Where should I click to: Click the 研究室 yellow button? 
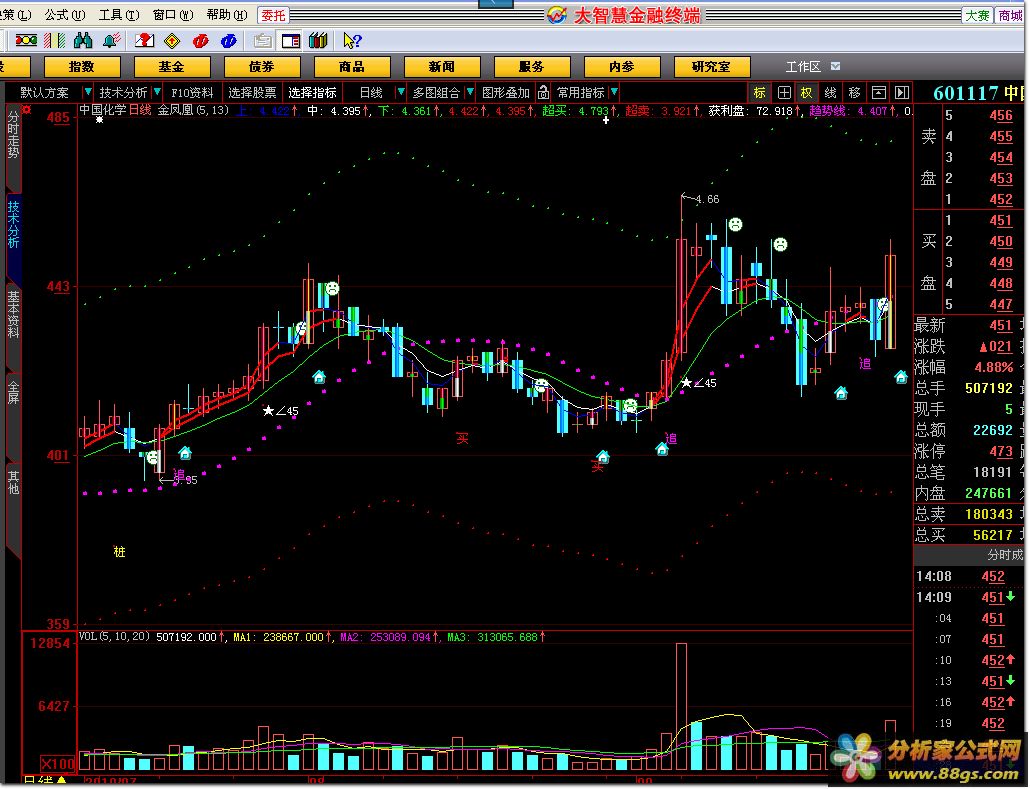(x=712, y=66)
